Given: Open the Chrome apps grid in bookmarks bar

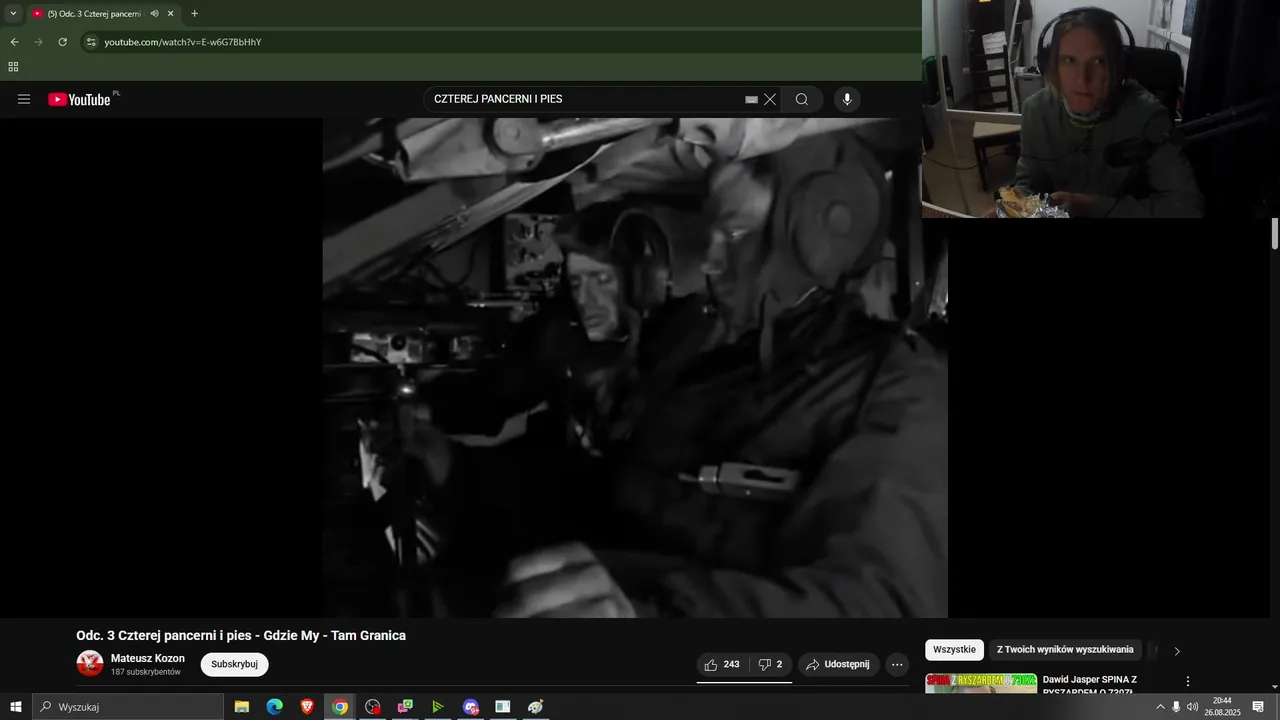Looking at the screenshot, I should click(13, 67).
